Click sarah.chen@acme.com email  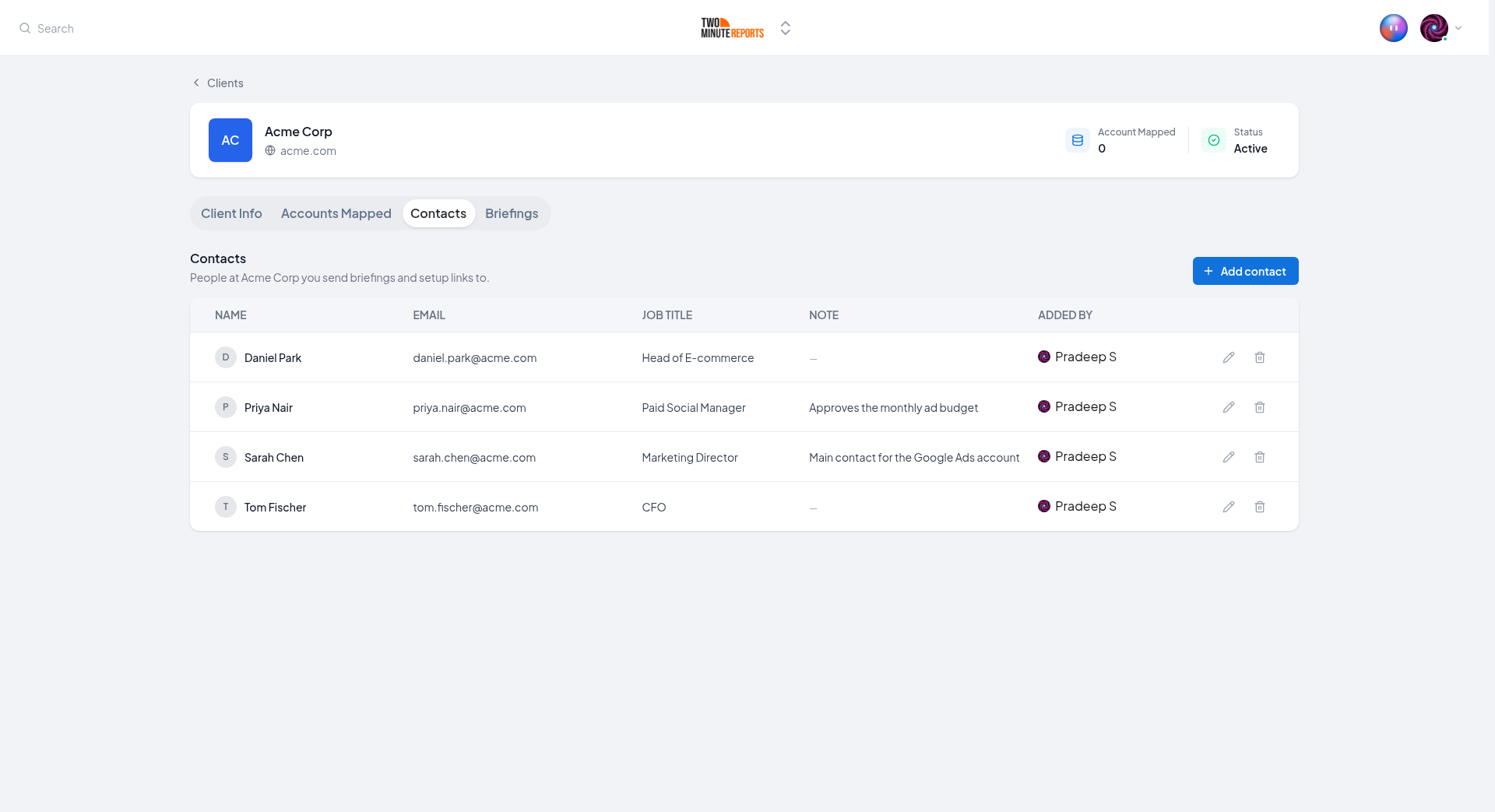coord(474,458)
